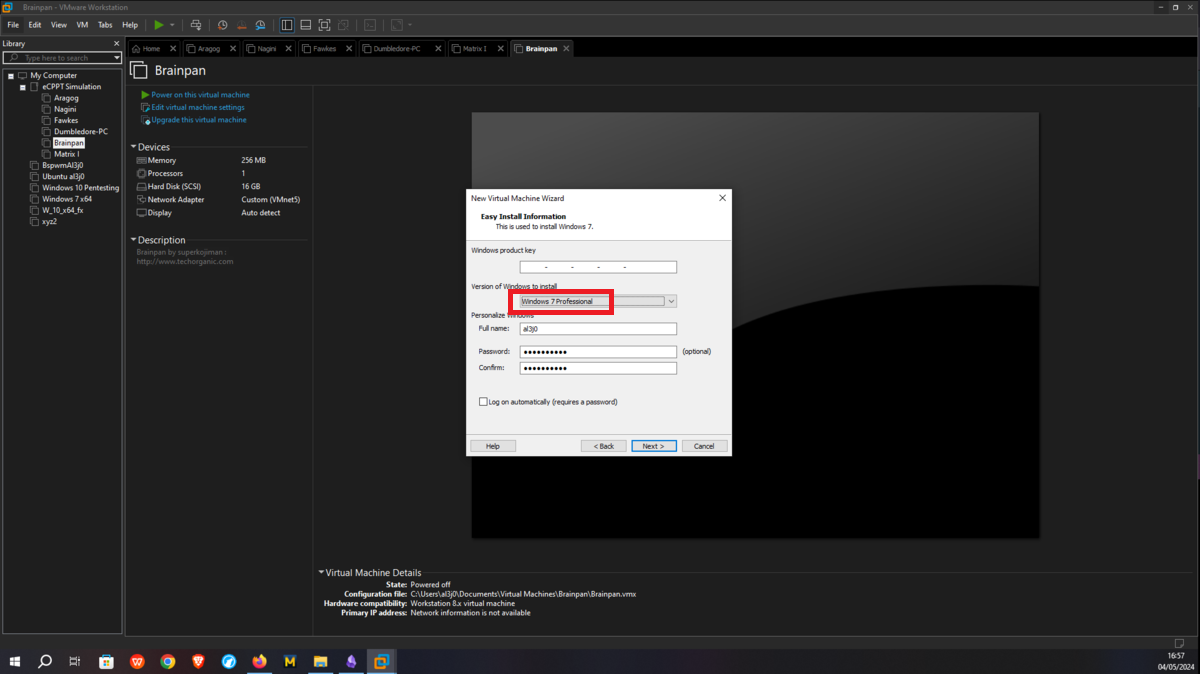
Task: Click the stretch guest toolbar icon
Action: point(397,25)
